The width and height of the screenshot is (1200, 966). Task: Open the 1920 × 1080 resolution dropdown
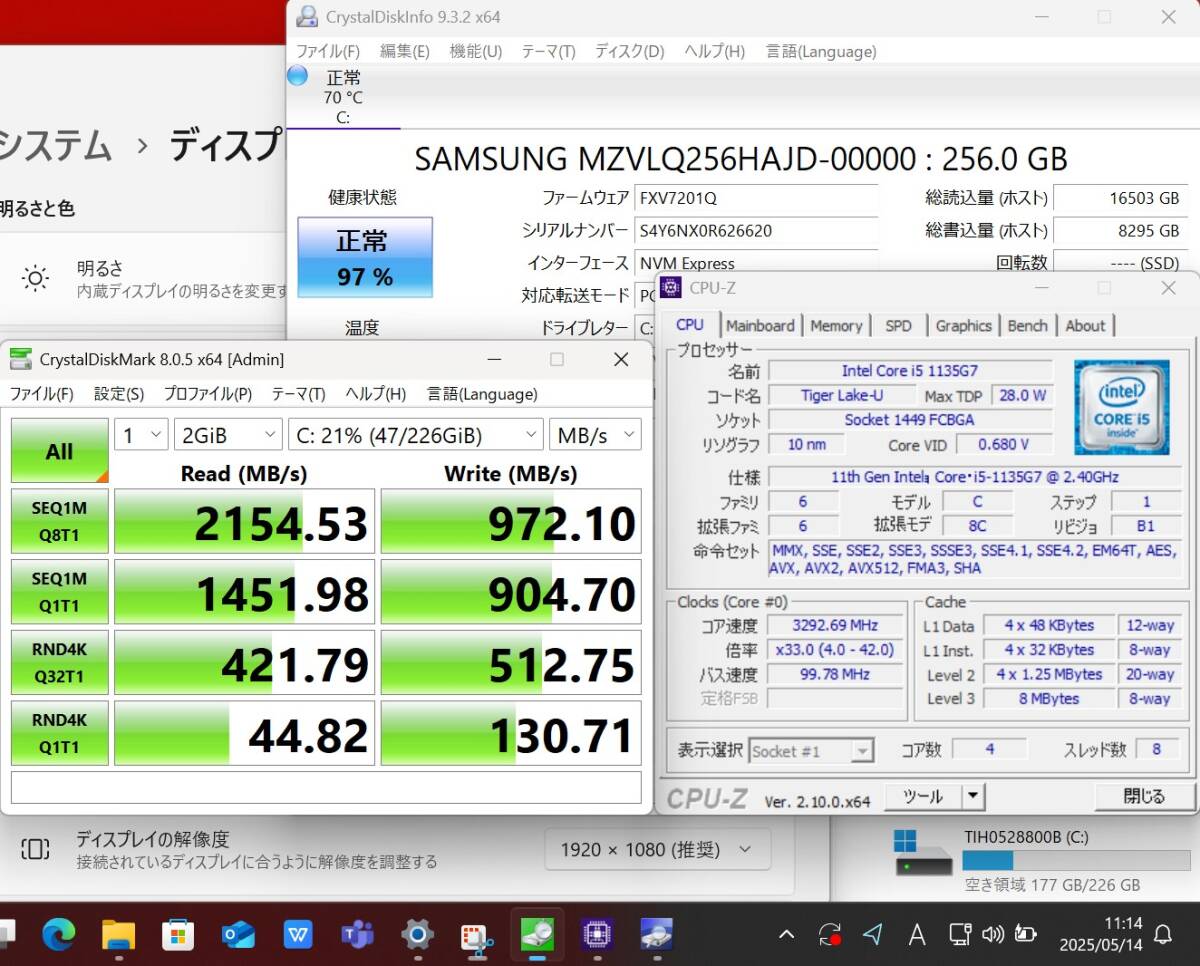point(657,850)
